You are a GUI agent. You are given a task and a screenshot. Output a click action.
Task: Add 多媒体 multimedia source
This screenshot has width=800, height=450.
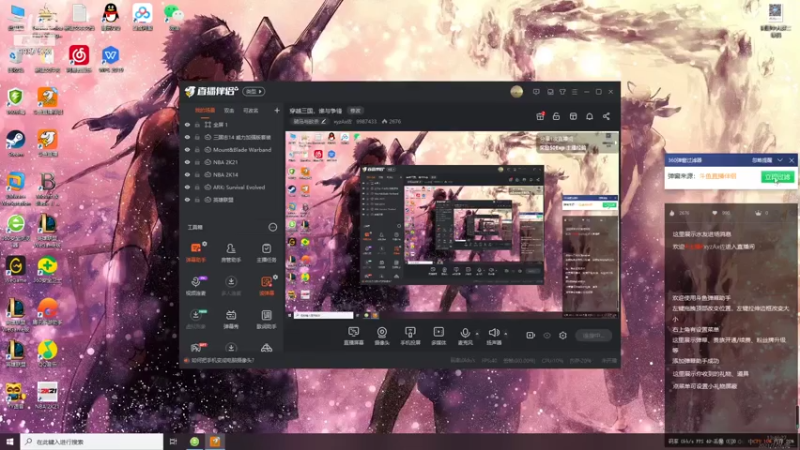click(438, 336)
